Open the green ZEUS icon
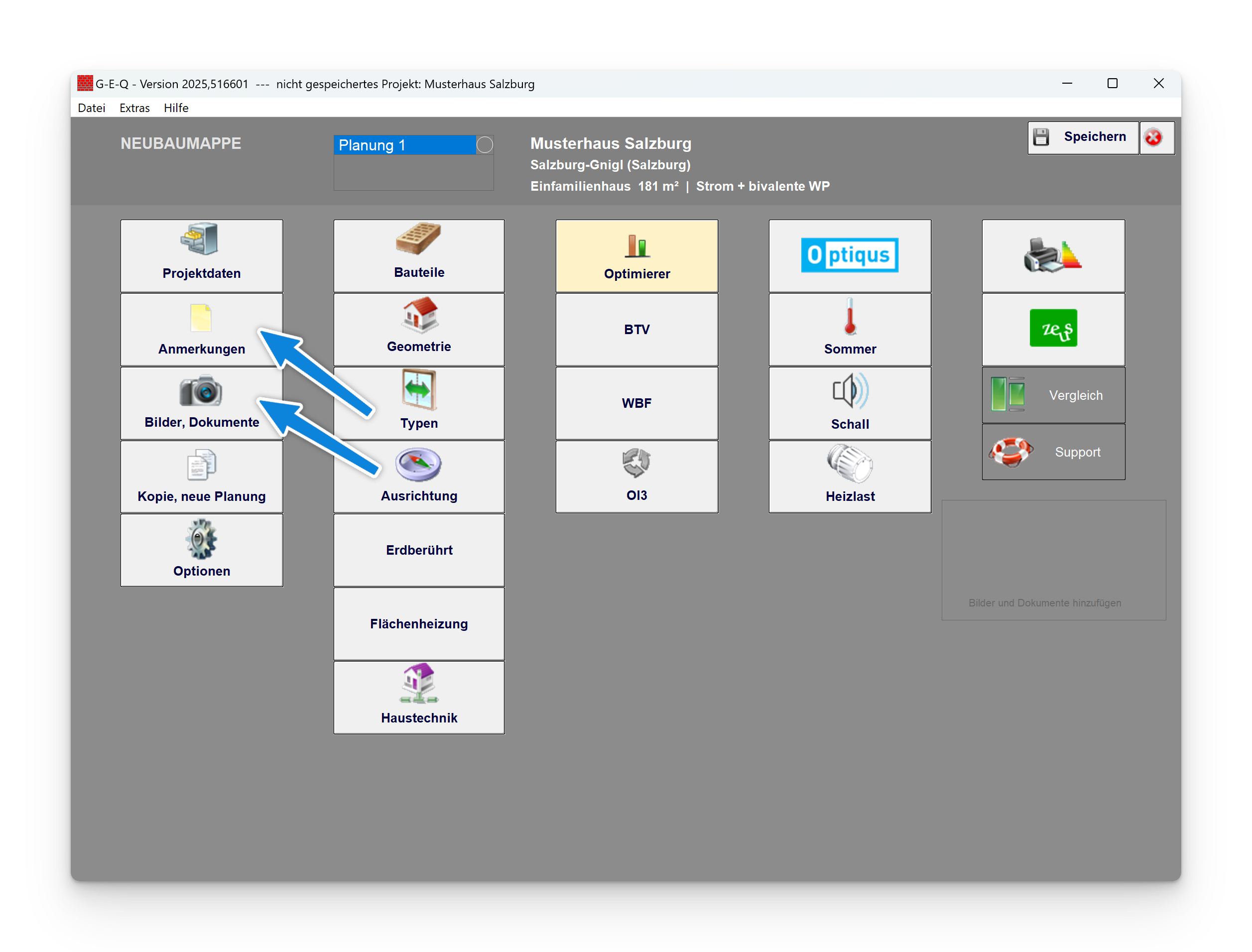1252x952 pixels. pos(1053,329)
